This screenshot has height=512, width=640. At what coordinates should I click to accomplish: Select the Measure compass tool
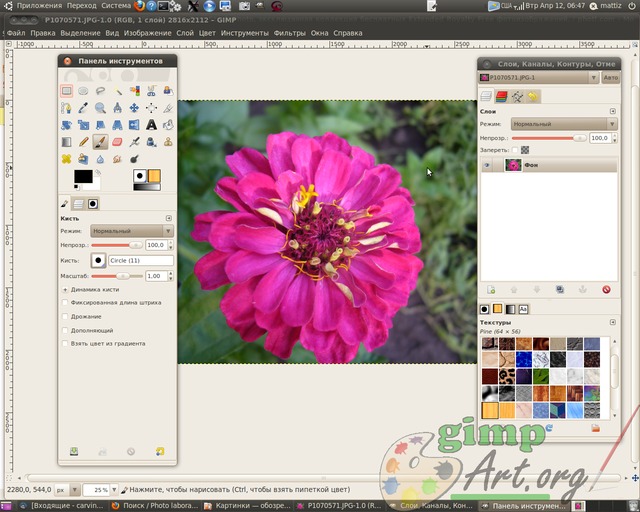(118, 108)
